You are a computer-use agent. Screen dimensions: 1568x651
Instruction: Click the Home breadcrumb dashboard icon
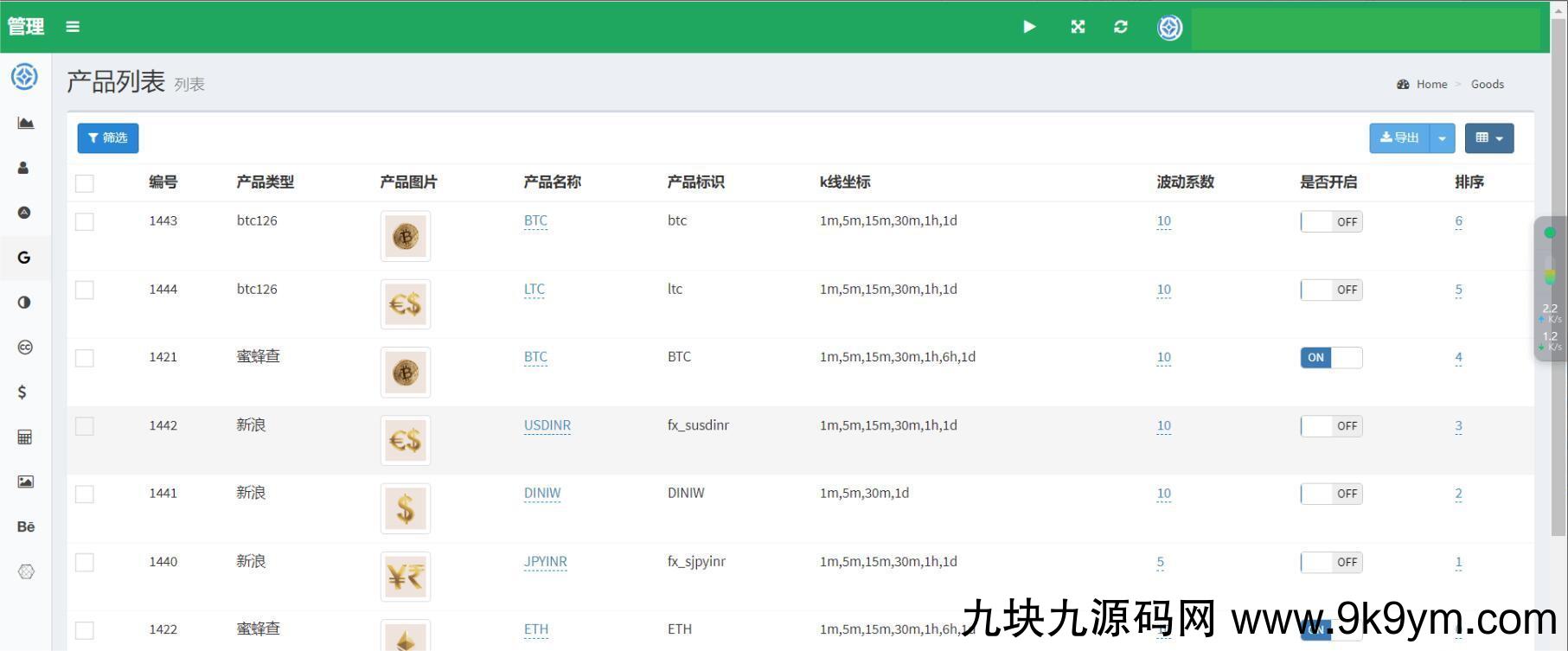(x=1403, y=85)
